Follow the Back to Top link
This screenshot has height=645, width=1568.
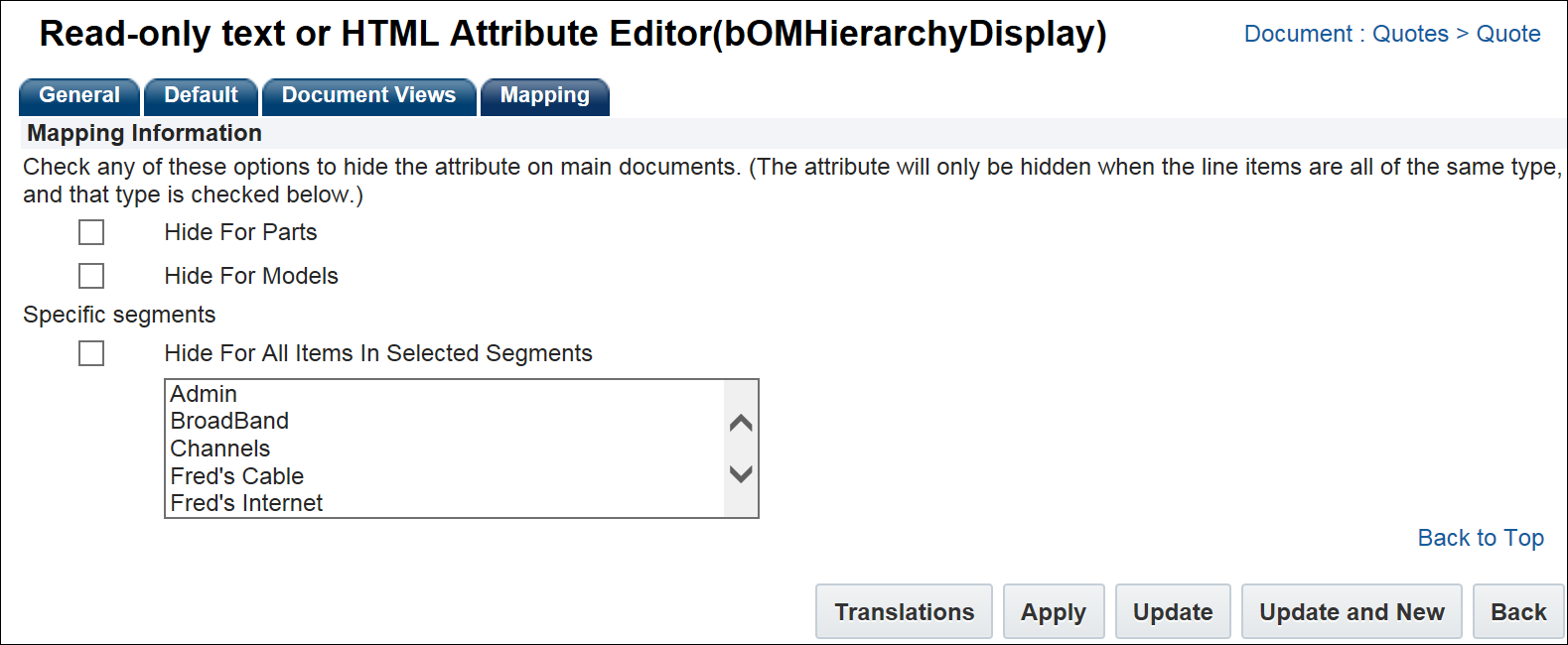point(1480,538)
